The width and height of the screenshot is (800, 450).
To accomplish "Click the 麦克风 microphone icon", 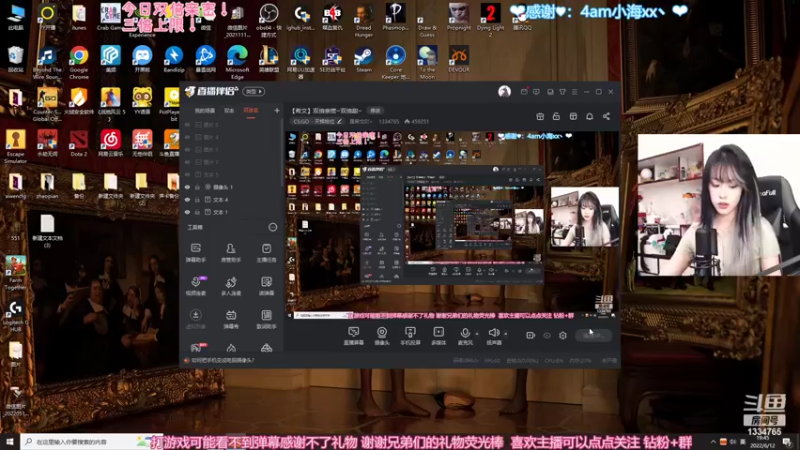I will (465, 333).
